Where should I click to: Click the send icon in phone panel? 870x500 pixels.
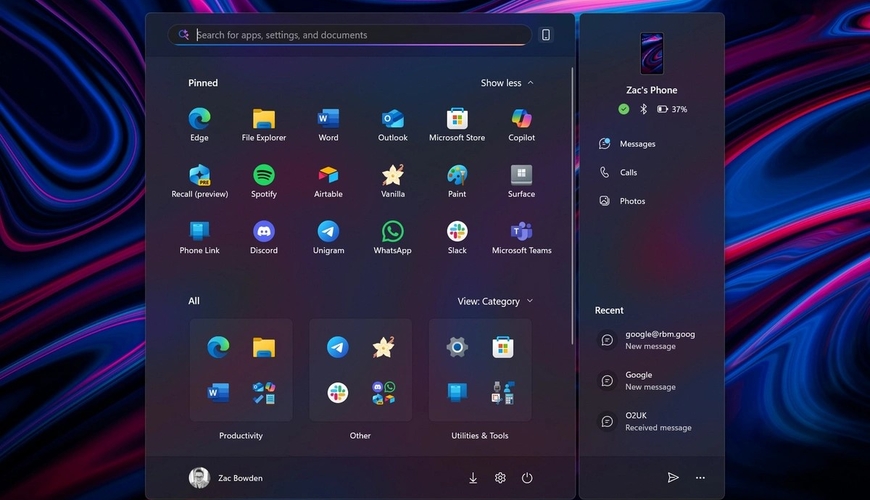[x=672, y=478]
